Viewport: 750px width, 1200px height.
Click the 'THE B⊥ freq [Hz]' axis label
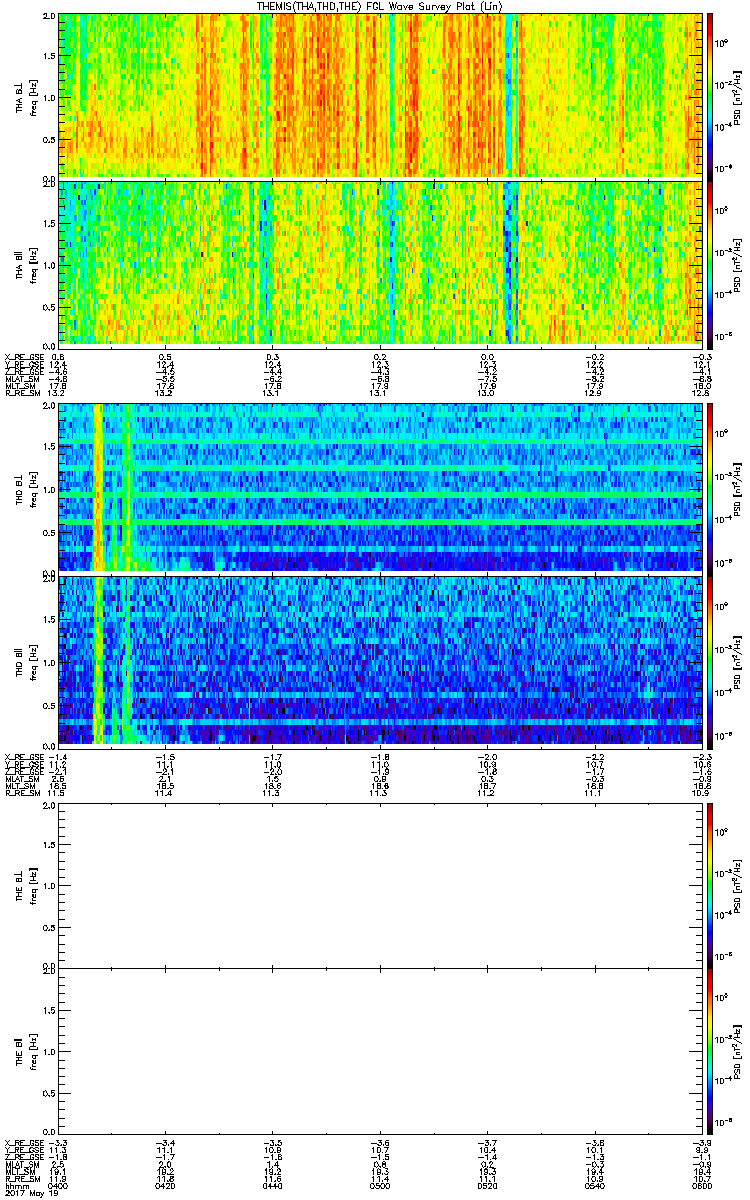[27, 885]
